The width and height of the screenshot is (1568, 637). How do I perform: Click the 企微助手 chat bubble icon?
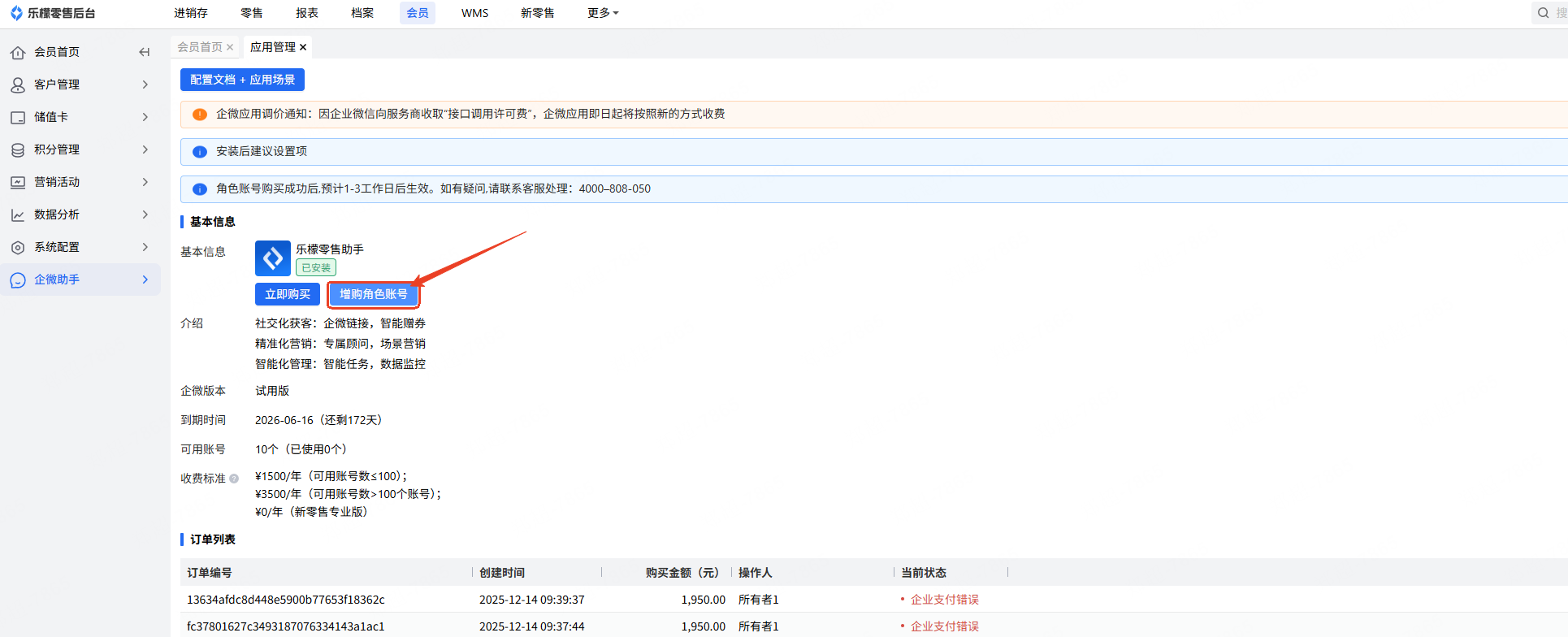tap(18, 279)
